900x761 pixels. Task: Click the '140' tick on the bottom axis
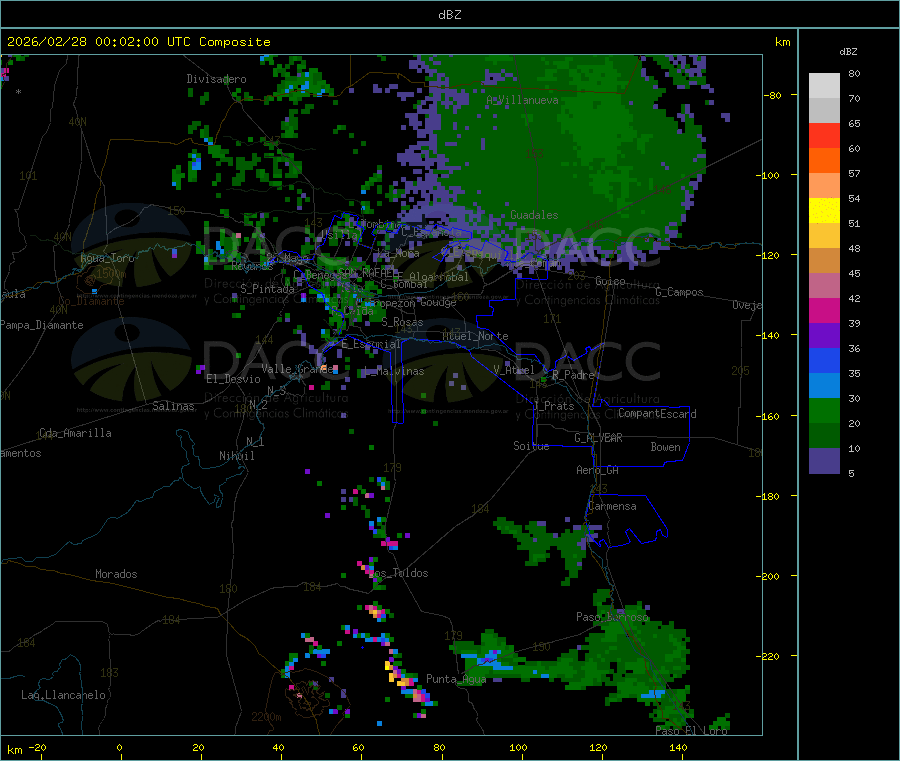click(x=678, y=747)
